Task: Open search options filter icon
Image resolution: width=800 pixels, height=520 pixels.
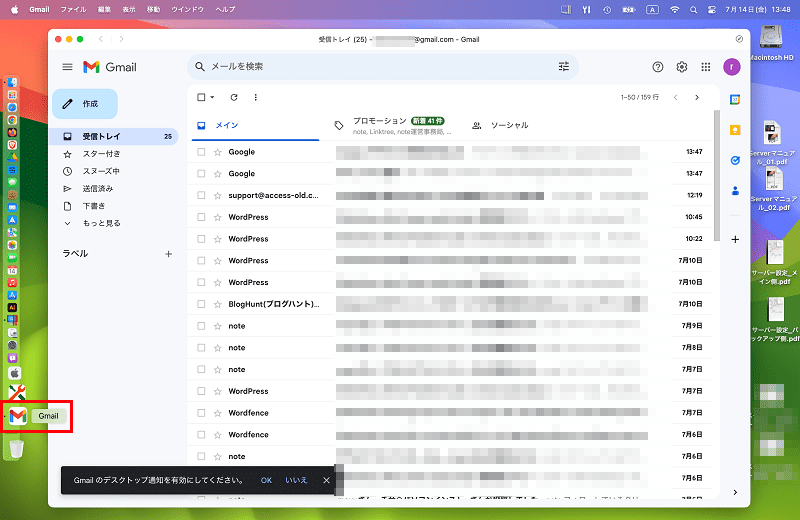Action: point(563,66)
